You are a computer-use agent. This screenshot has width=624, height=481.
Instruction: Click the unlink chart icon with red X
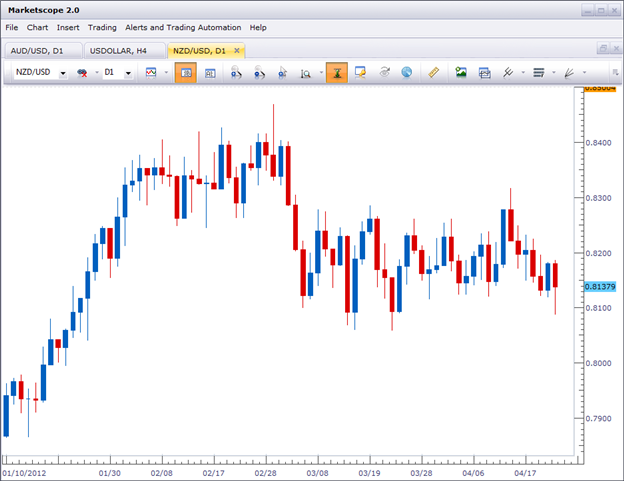click(x=82, y=73)
